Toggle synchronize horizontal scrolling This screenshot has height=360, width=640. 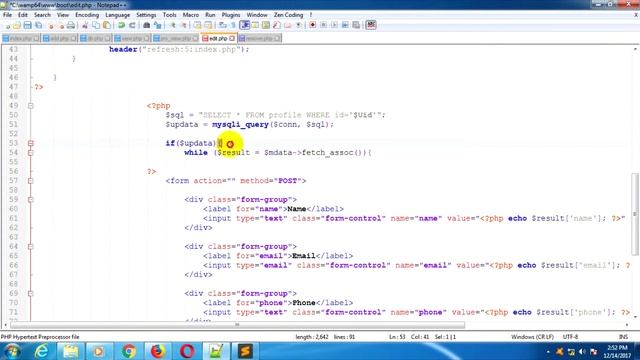(x=208, y=25)
